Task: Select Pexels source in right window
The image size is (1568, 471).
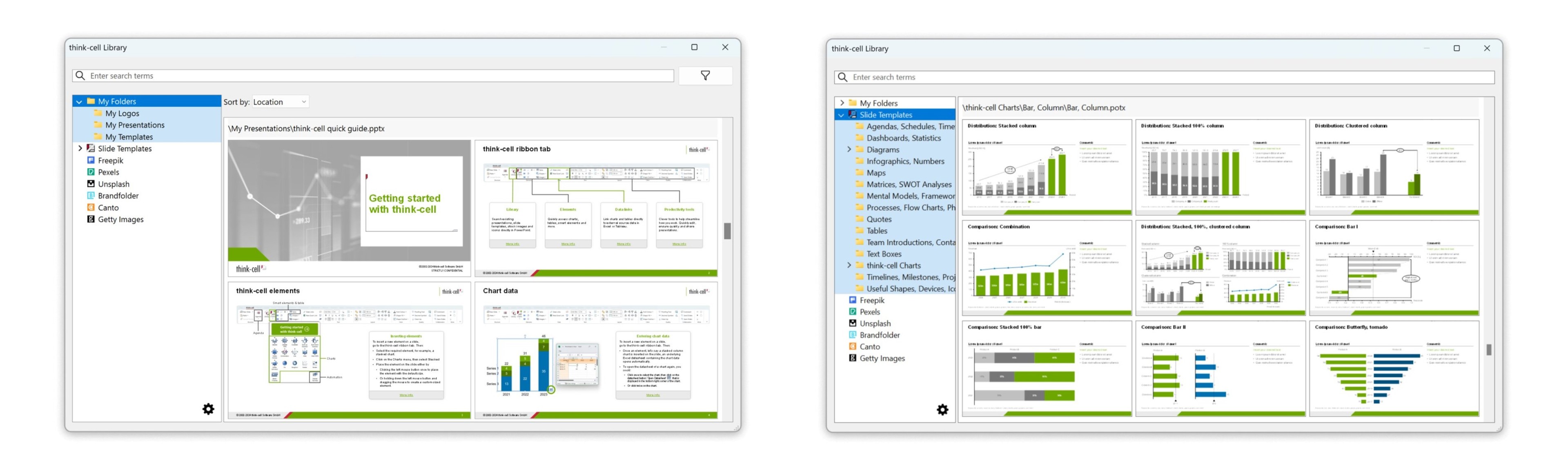Action: coord(870,311)
